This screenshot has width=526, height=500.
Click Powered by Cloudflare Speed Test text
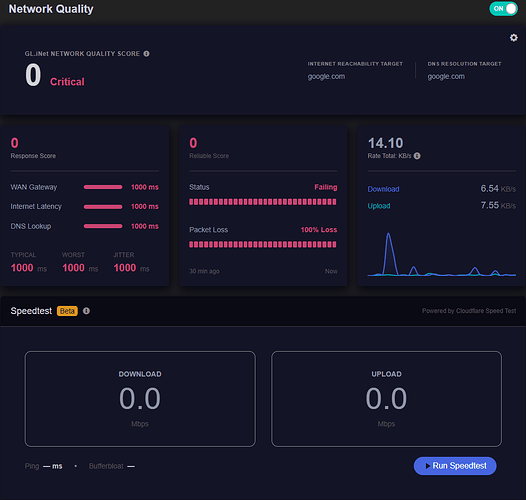point(469,311)
